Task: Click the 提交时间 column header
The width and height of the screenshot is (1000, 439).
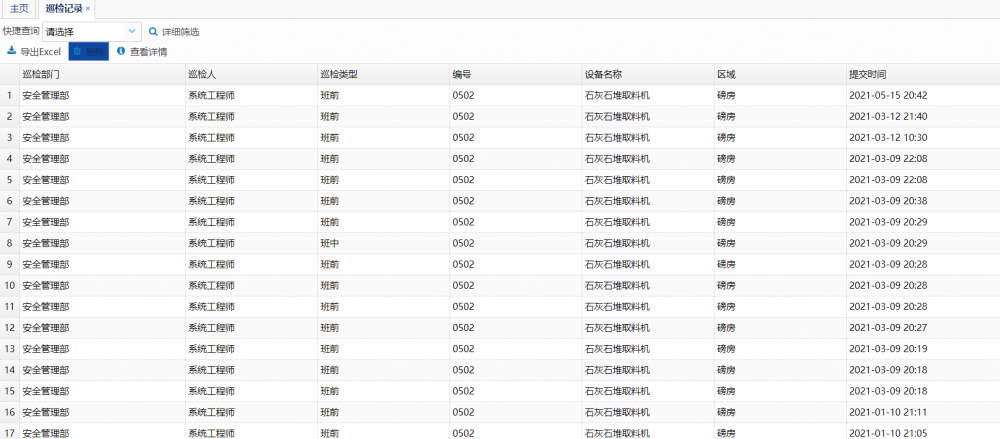Action: pyautogui.click(x=922, y=74)
